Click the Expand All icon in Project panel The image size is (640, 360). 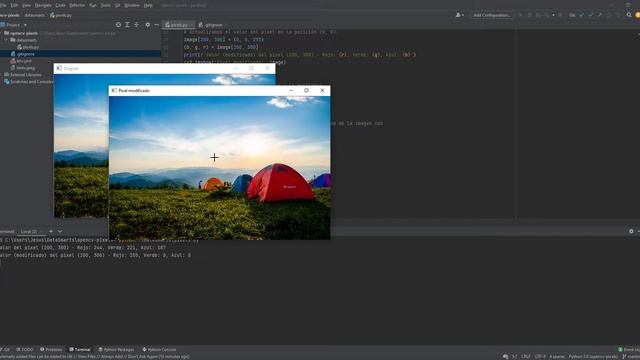click(x=127, y=25)
